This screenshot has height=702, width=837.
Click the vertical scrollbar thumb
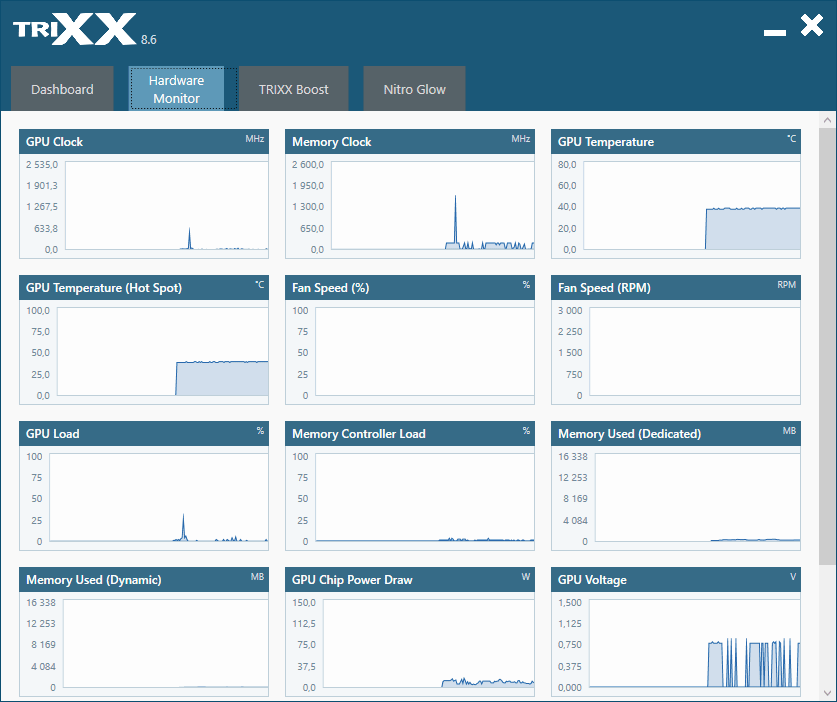827,345
